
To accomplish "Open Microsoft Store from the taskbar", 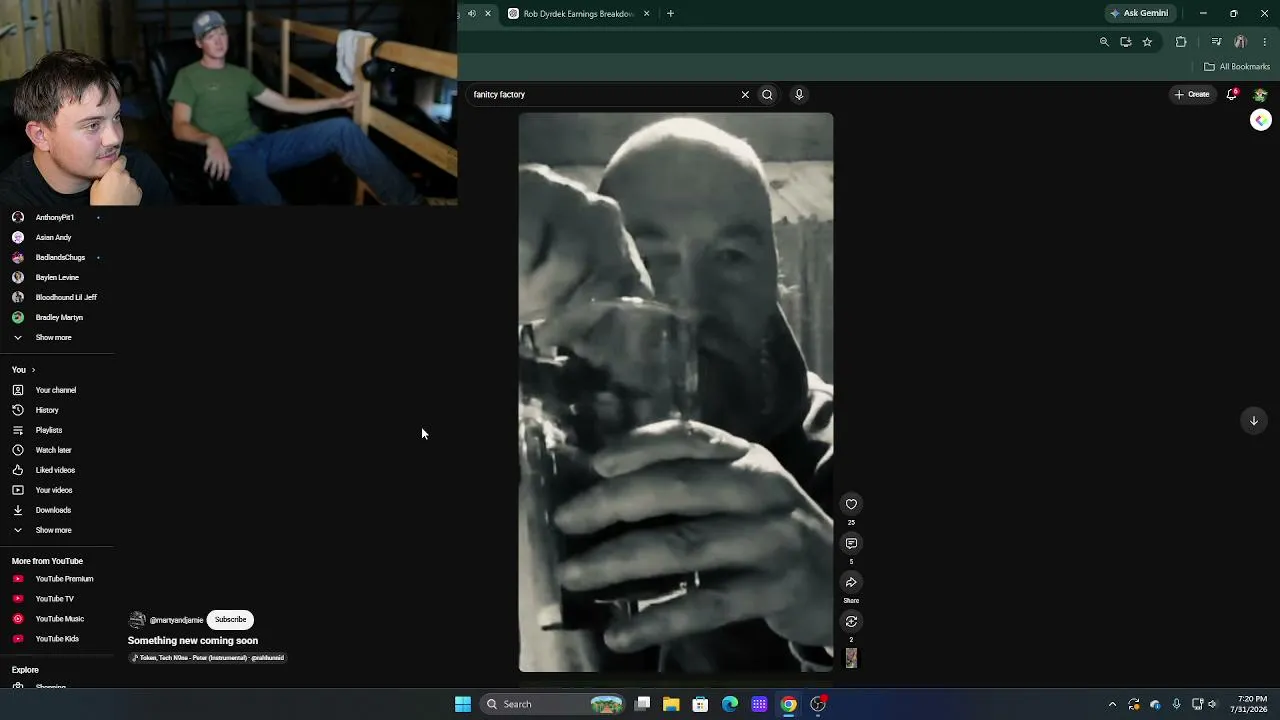I will [700, 704].
